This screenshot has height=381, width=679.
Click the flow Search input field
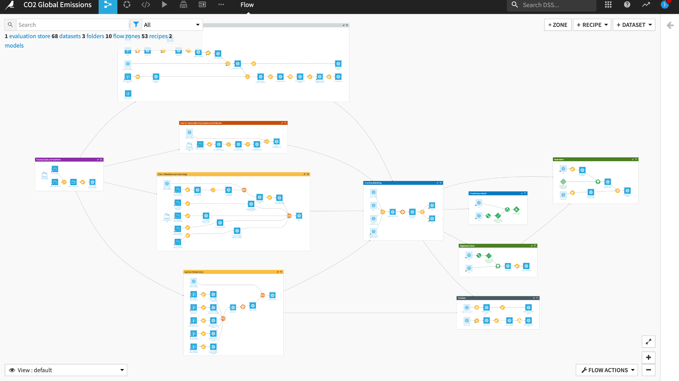tap(72, 25)
